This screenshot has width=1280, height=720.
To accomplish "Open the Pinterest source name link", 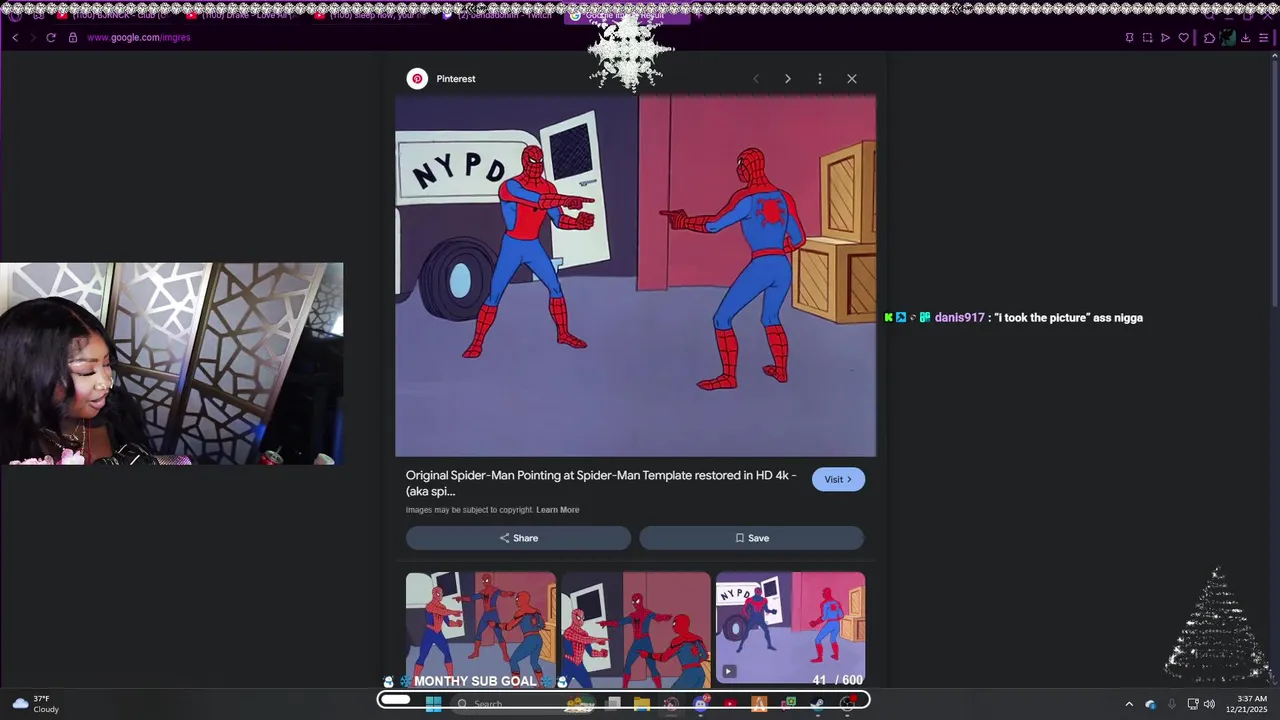I will click(x=456, y=79).
